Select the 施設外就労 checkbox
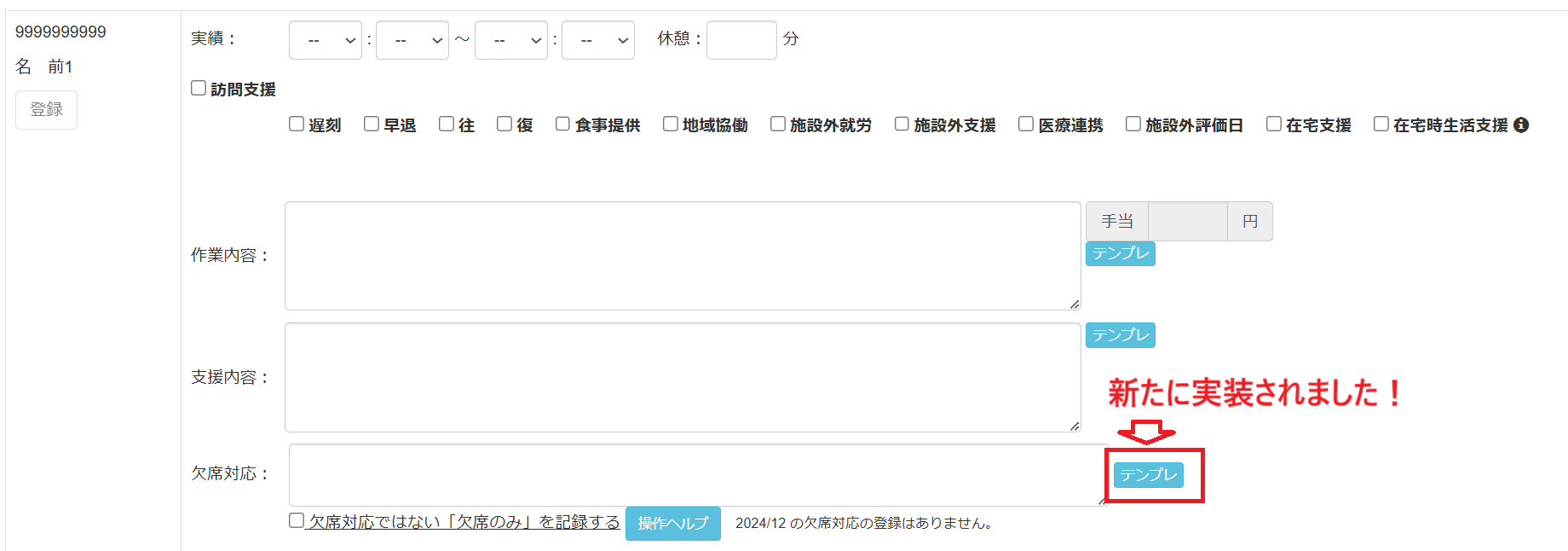 (778, 125)
